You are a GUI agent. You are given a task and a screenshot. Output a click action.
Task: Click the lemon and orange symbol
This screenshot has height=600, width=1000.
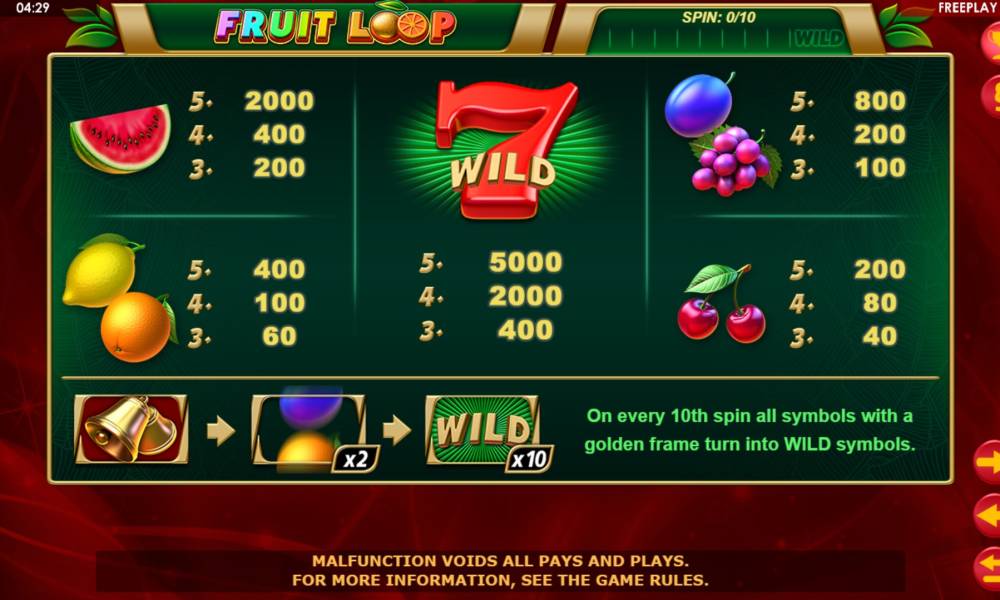(119, 298)
